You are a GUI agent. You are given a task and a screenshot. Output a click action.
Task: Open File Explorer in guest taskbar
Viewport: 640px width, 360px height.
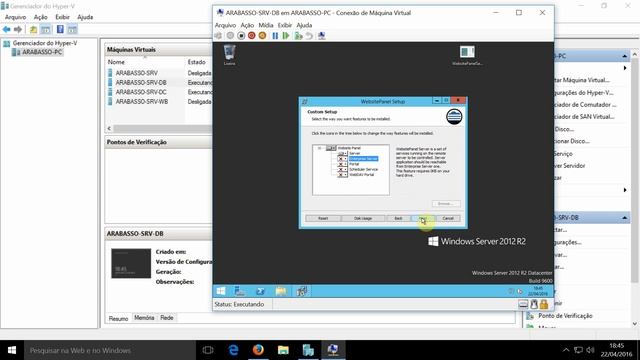coord(281,291)
